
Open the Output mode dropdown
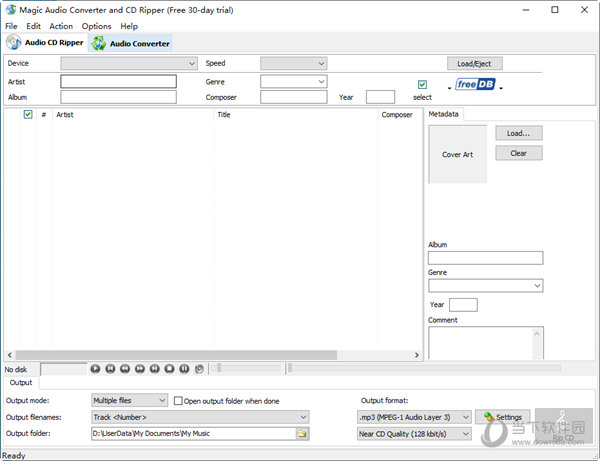[129, 401]
